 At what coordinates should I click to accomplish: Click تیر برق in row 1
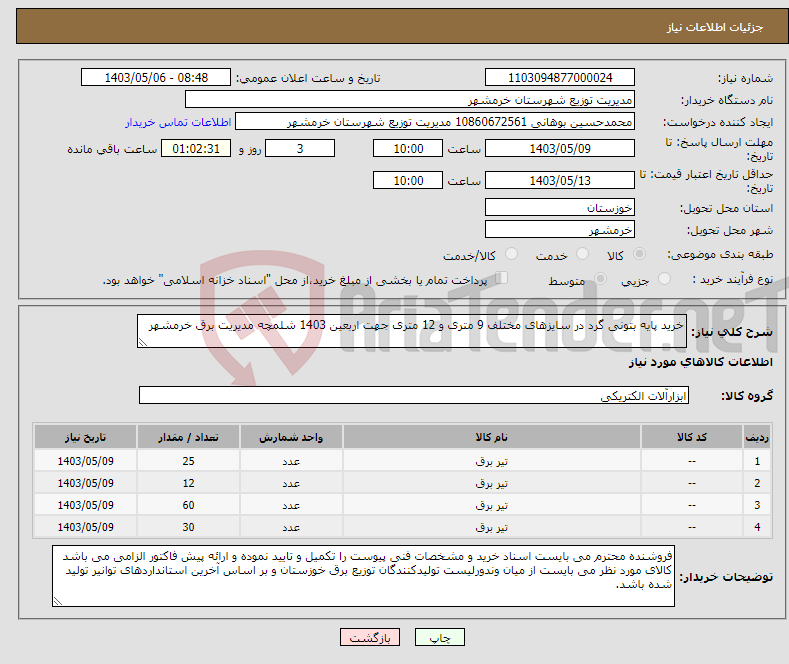tap(492, 461)
